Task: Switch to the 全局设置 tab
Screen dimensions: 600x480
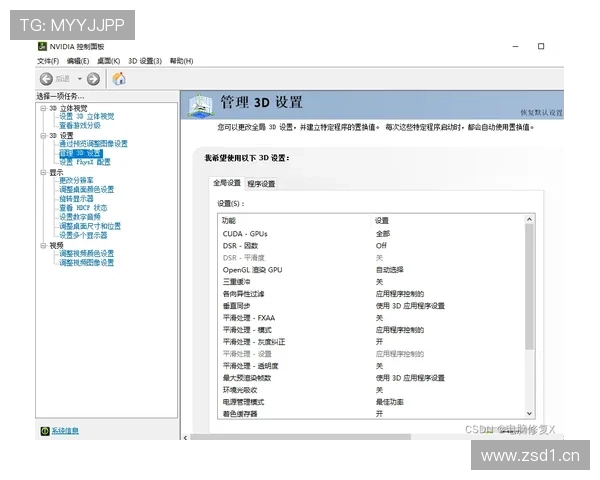Action: 227,183
